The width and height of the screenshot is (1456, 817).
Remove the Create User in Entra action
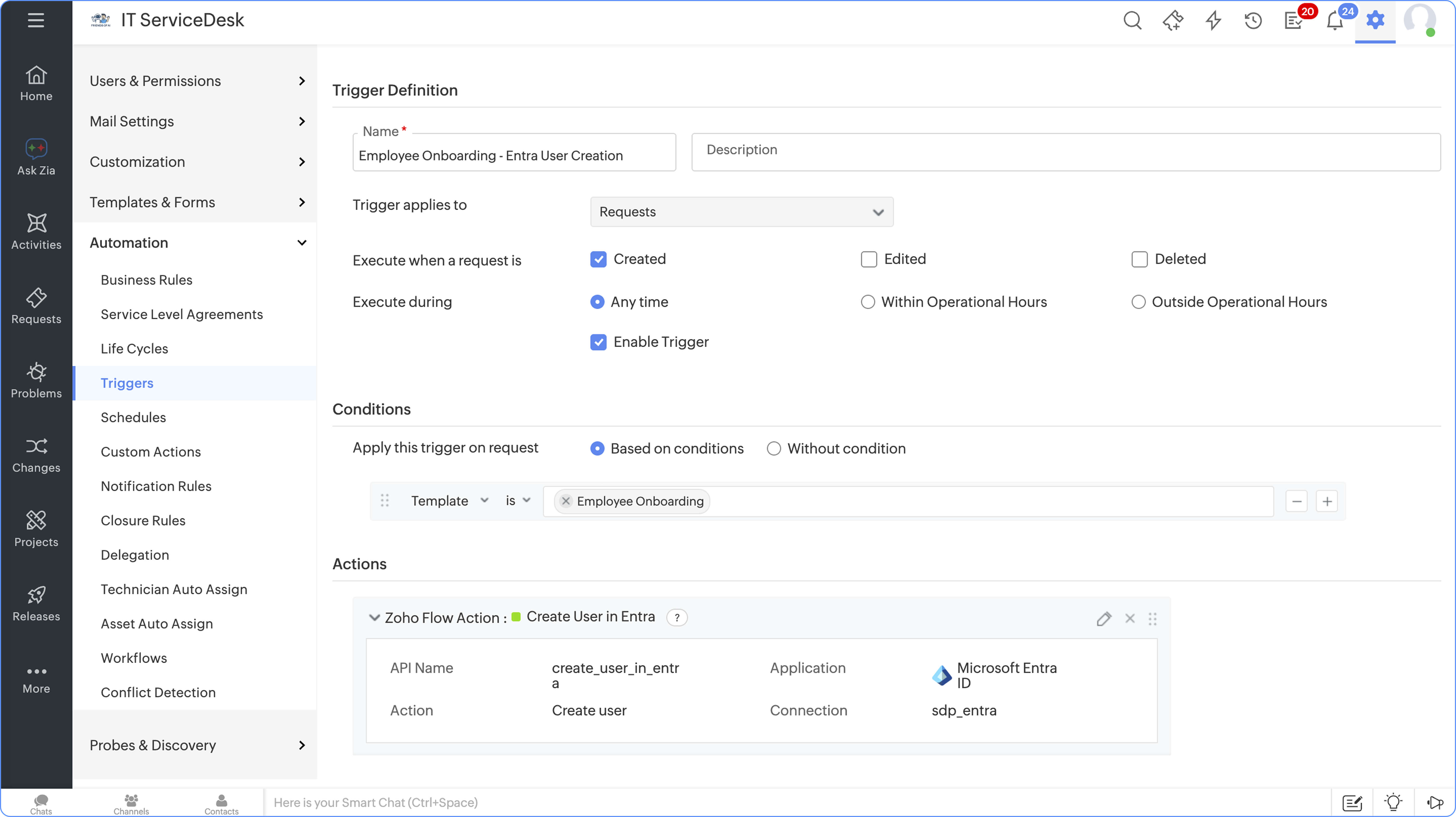[1130, 619]
